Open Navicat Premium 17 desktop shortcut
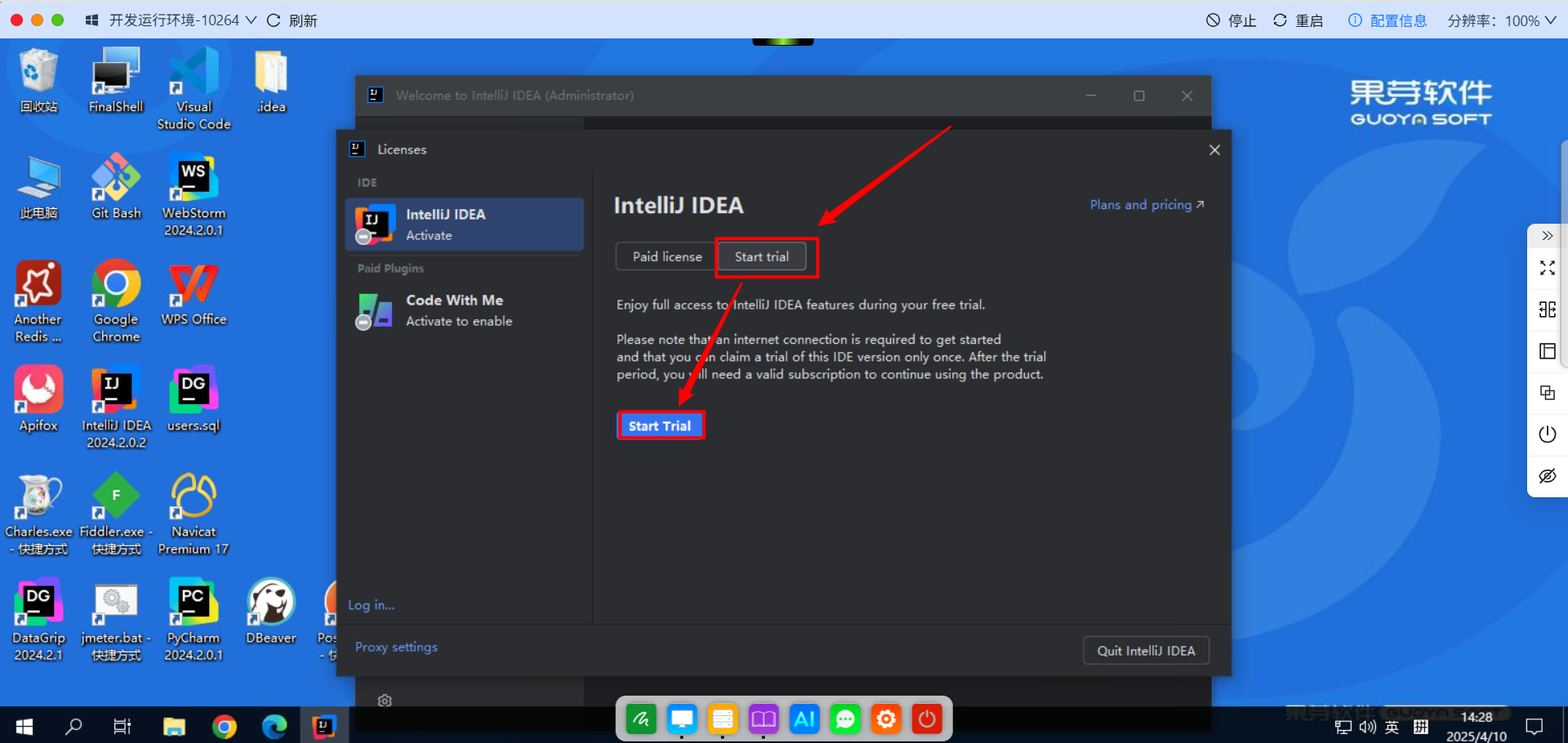Screen dimensions: 1568x743 (x=194, y=514)
